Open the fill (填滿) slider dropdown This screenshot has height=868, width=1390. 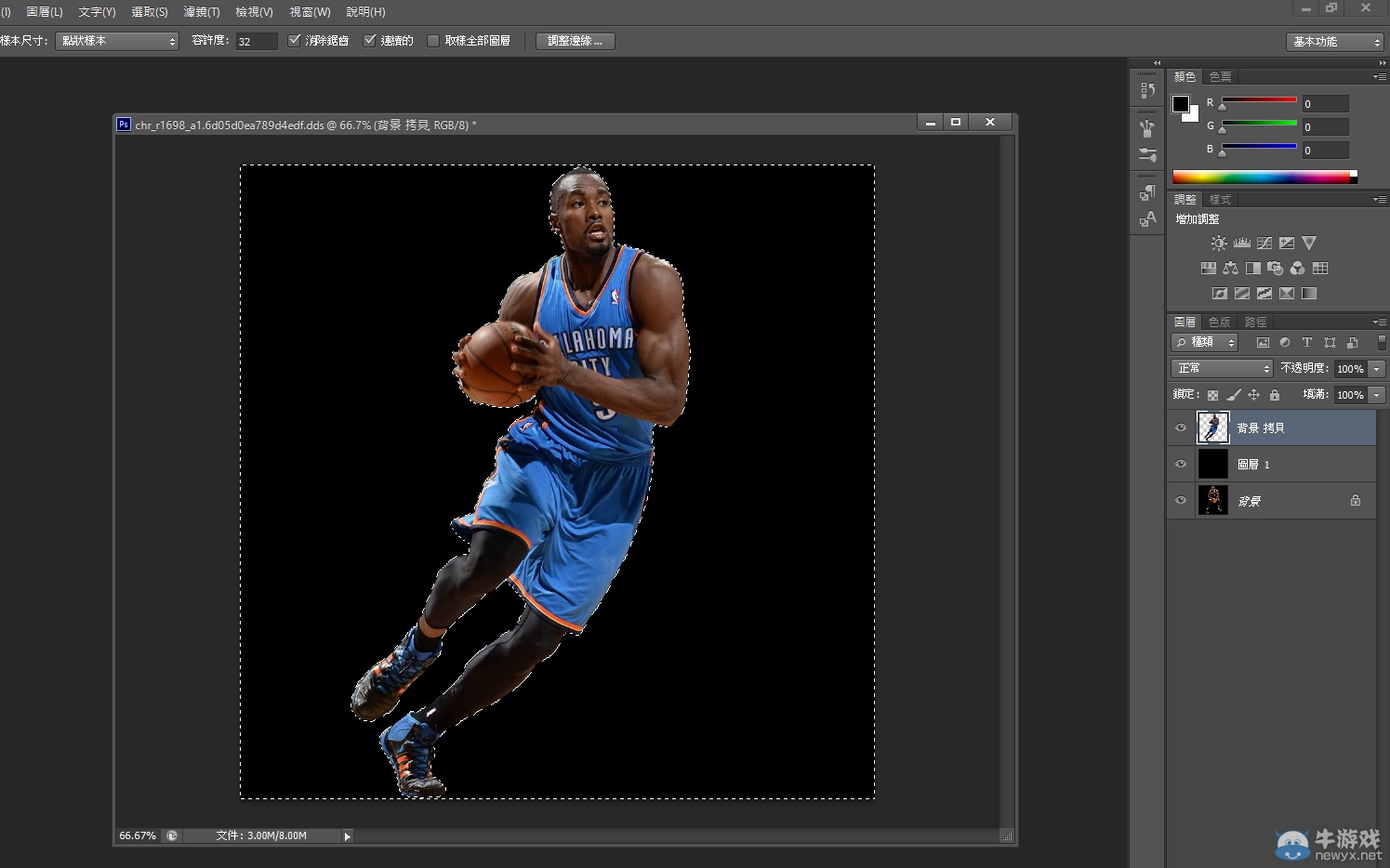point(1377,395)
